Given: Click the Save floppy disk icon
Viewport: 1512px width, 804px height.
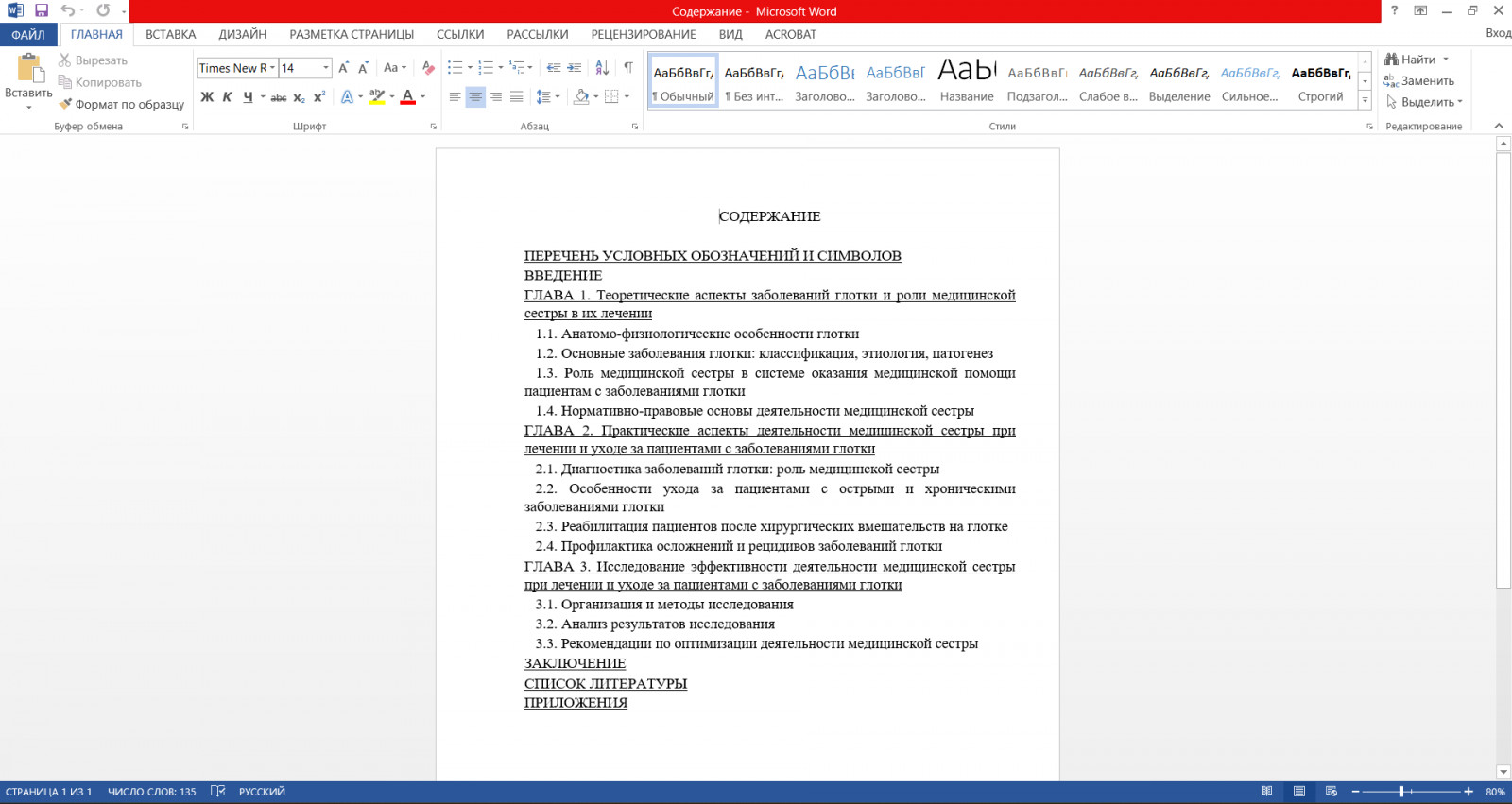Looking at the screenshot, I should click(41, 10).
